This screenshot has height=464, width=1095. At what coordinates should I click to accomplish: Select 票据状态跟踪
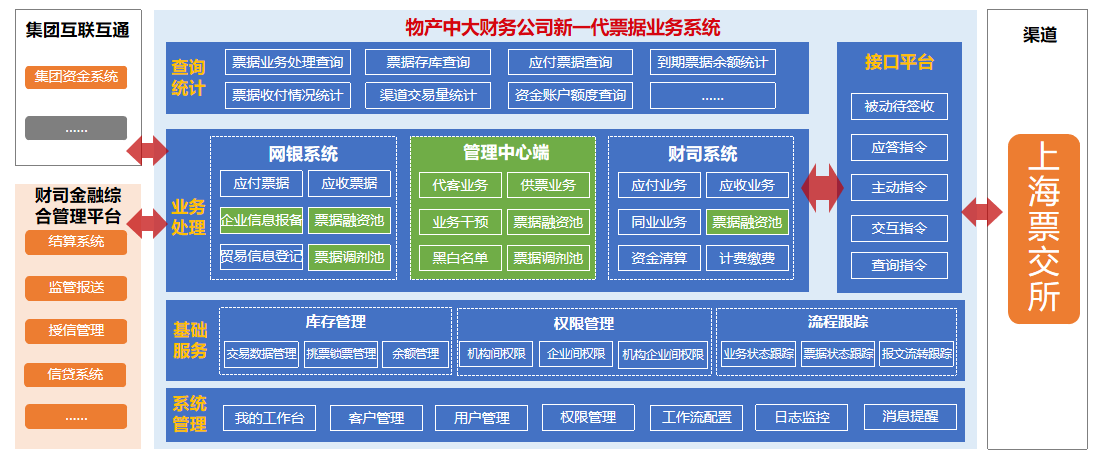[x=838, y=354]
